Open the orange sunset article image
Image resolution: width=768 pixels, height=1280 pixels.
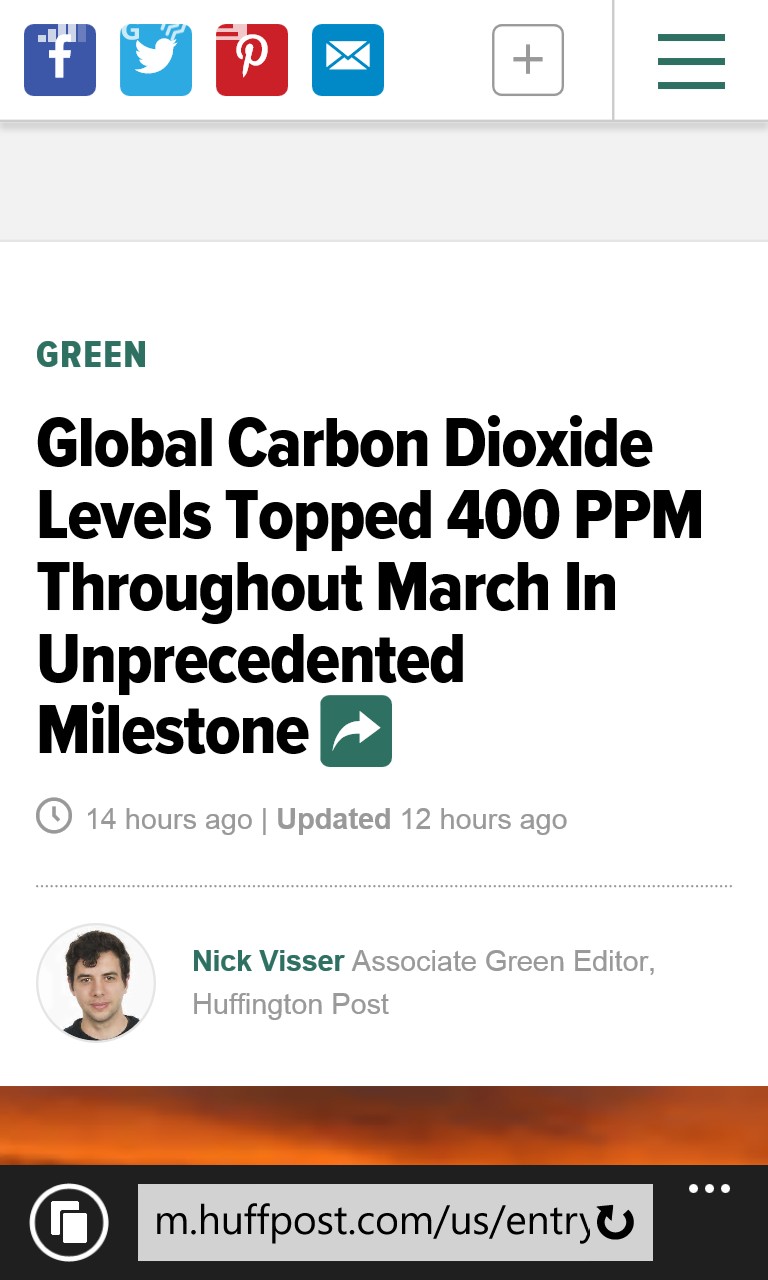384,1125
